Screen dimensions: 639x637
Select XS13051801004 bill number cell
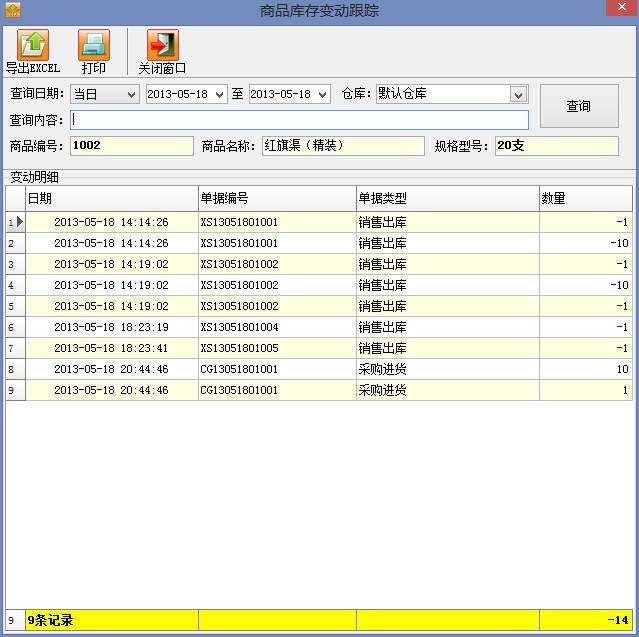click(x=277, y=327)
